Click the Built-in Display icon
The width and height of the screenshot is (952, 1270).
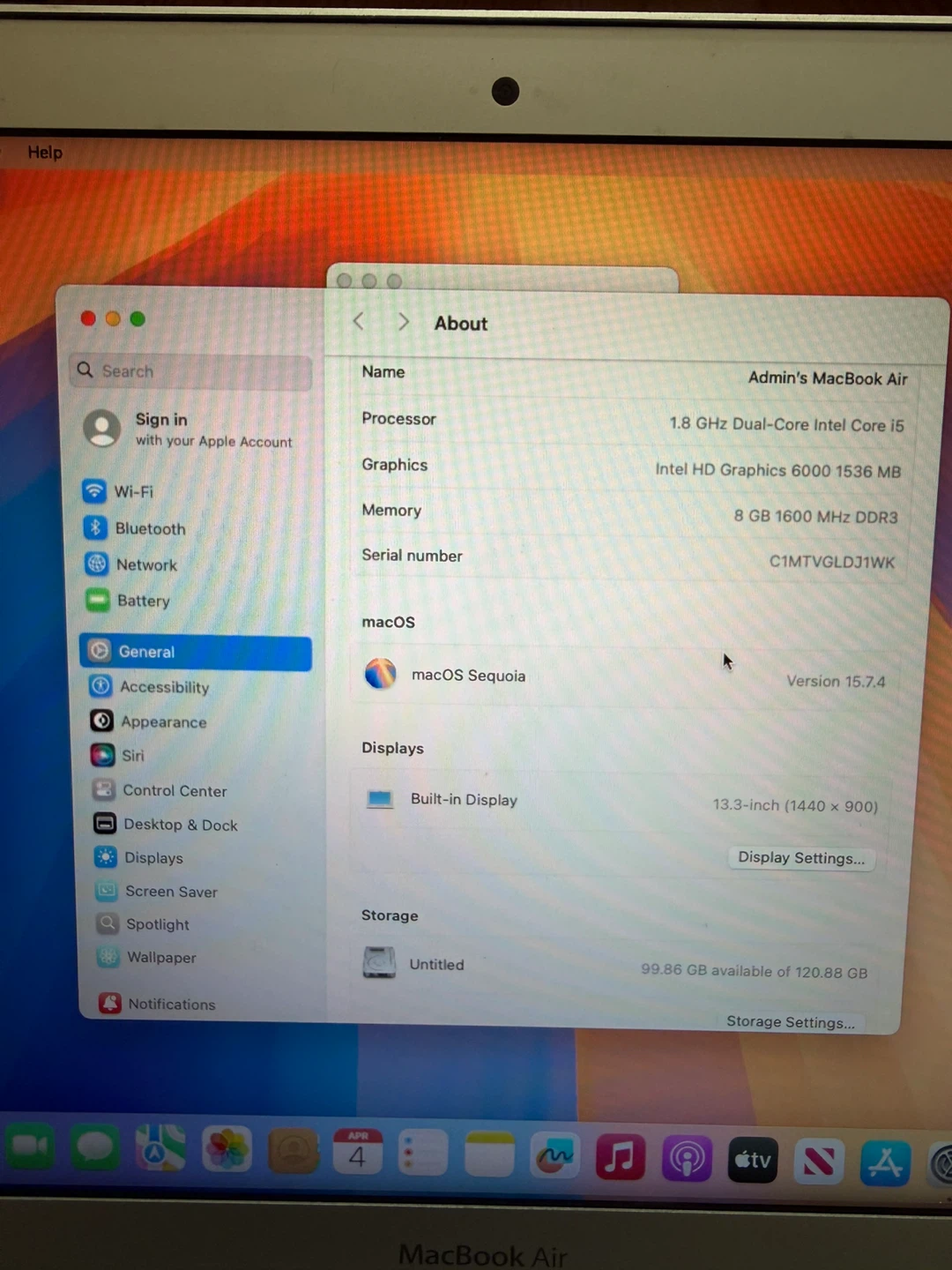(380, 799)
